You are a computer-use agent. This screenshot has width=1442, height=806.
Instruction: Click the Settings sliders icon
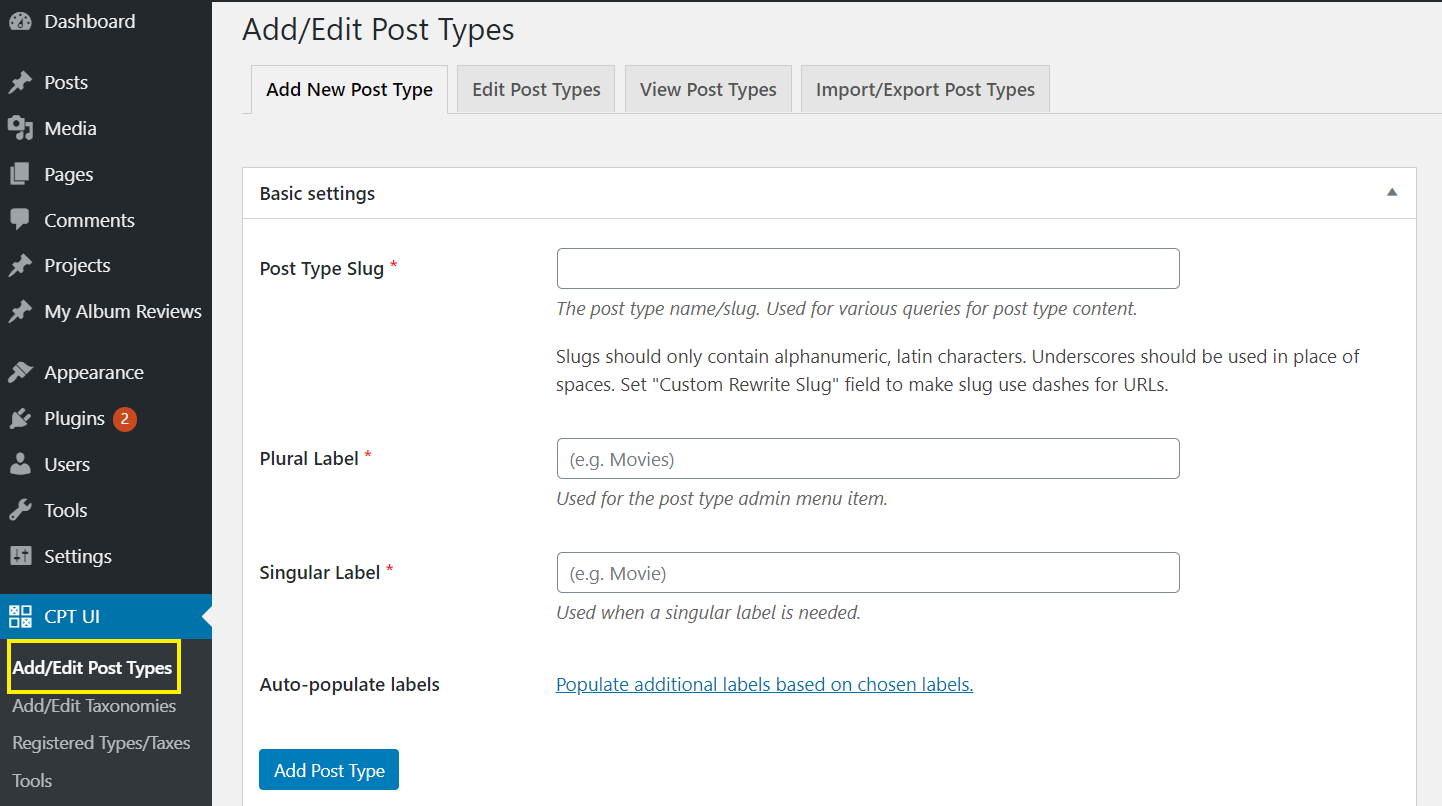(x=19, y=556)
